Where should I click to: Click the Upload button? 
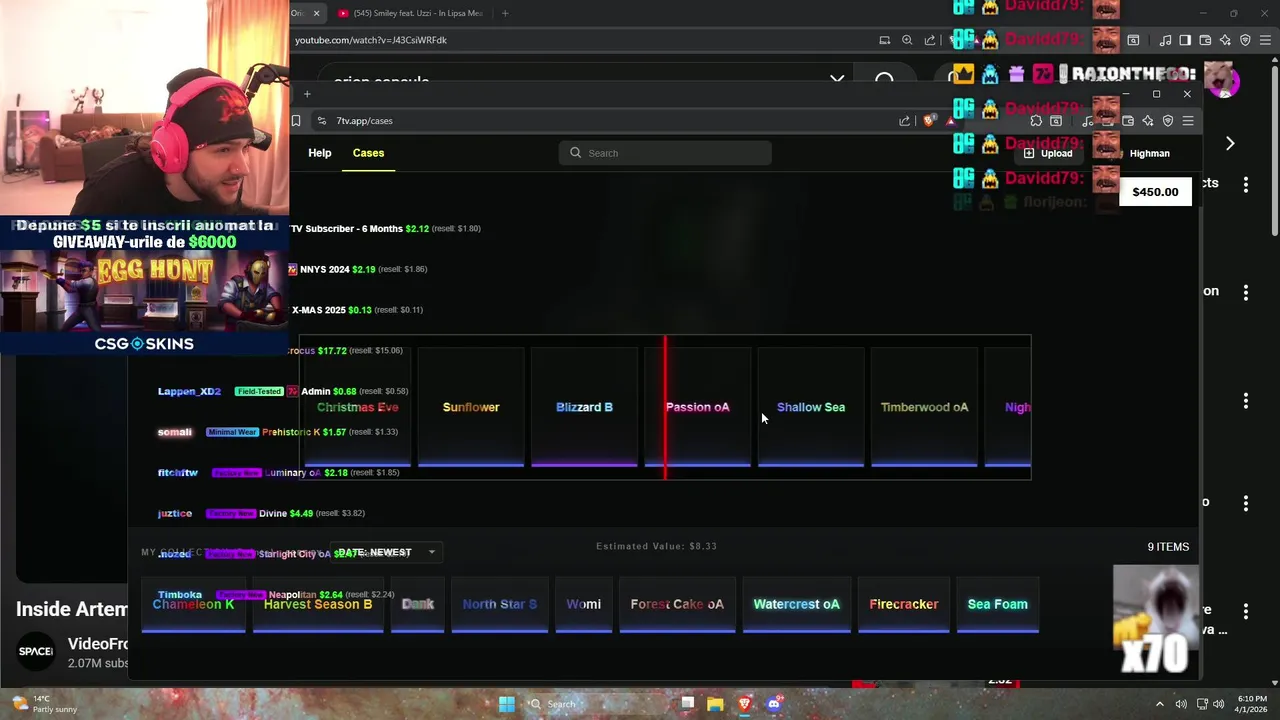tap(1048, 153)
